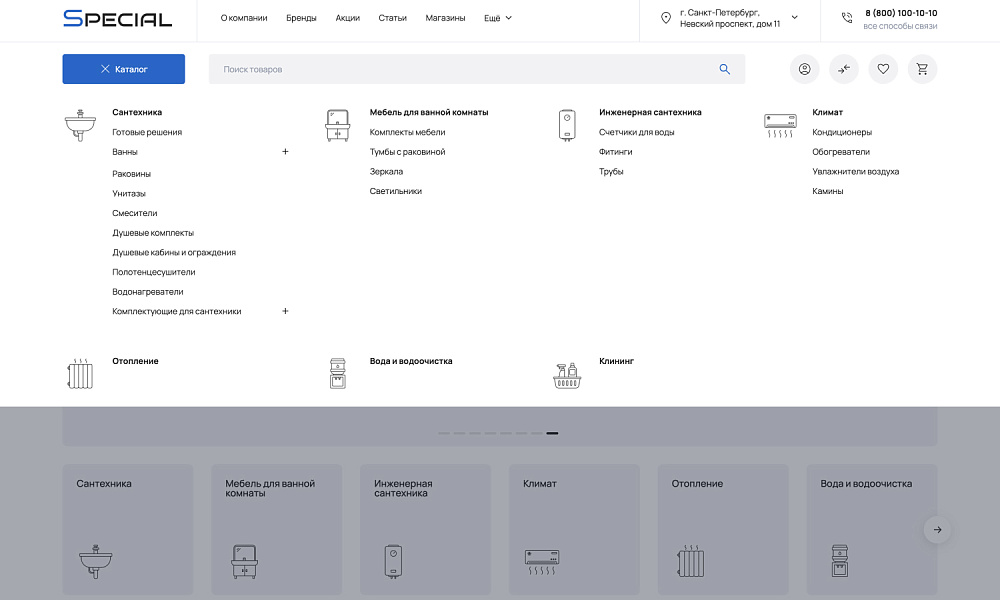Viewport: 1000px width, 600px height.
Task: Click the blue Каталог button
Action: click(123, 69)
